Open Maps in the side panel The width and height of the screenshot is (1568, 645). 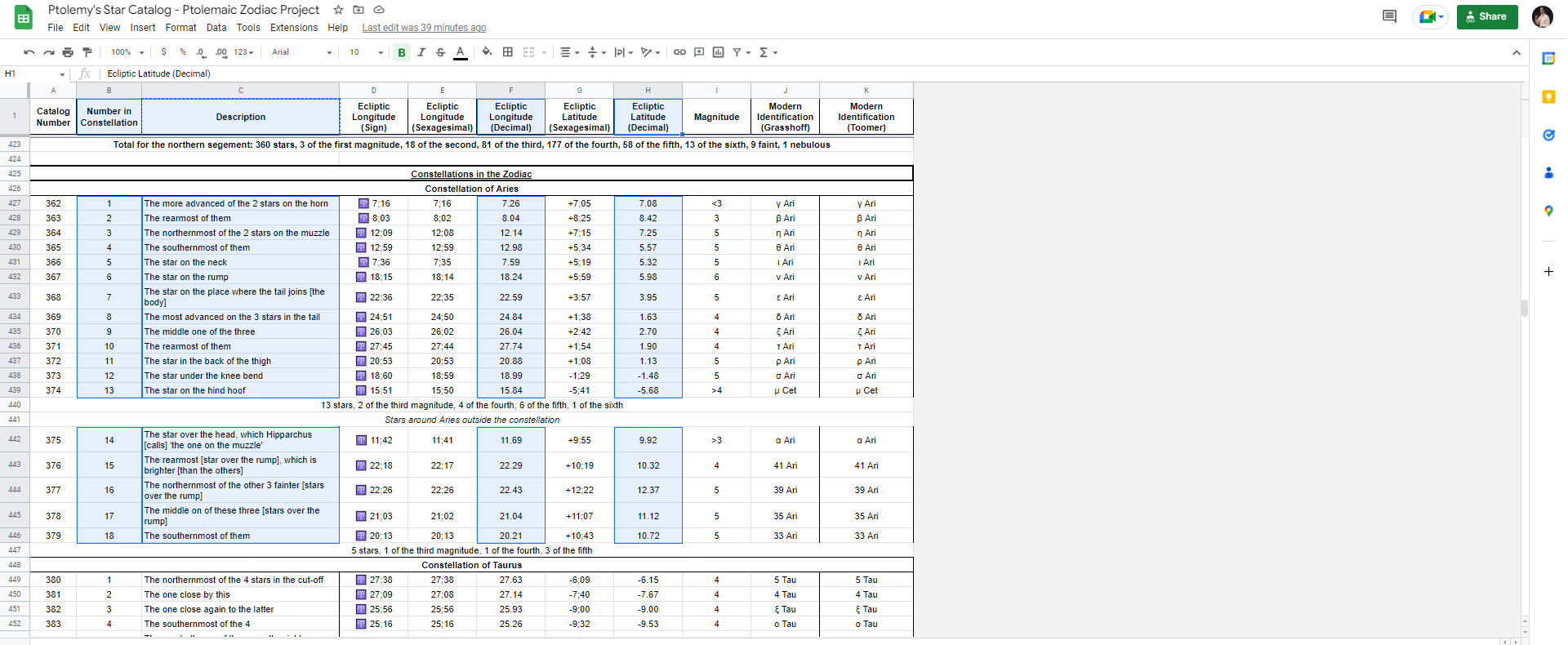tap(1548, 211)
